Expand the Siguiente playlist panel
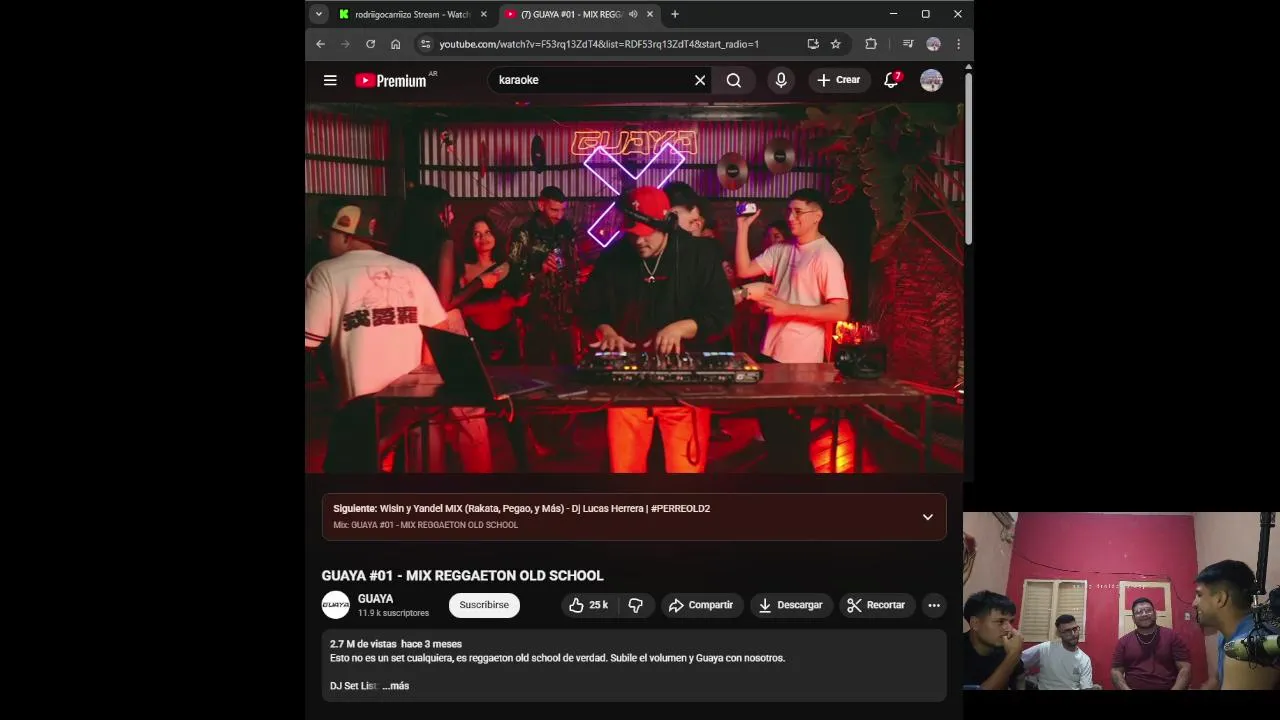 tap(928, 517)
